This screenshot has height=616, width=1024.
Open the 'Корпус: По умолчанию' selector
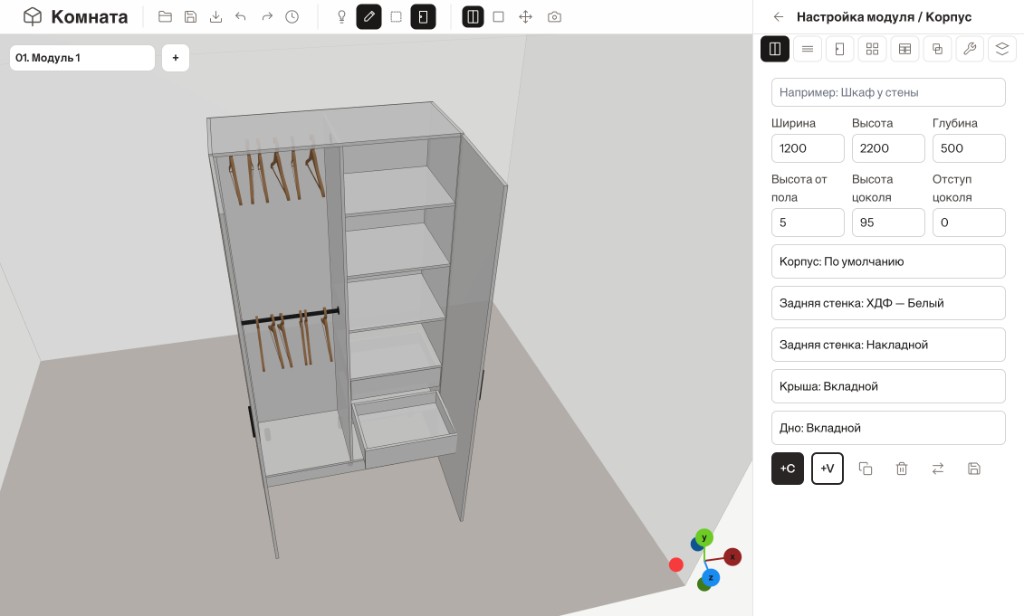click(888, 261)
